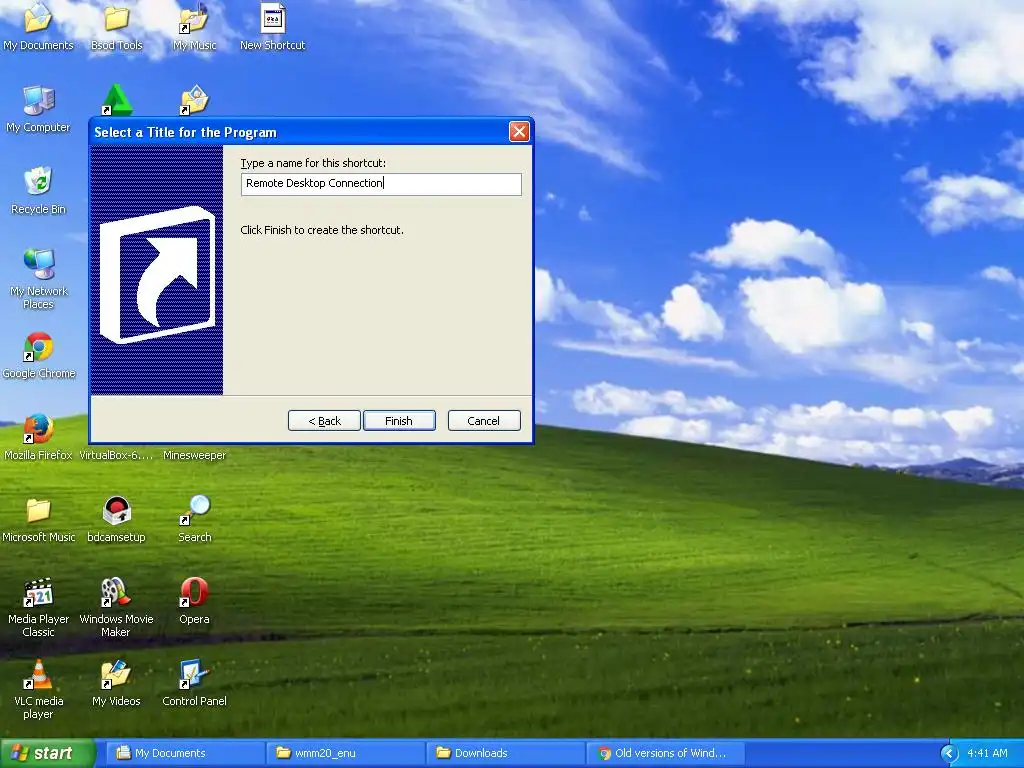Click the folder shortcut icon below My Music
The image size is (1024, 768).
(194, 100)
